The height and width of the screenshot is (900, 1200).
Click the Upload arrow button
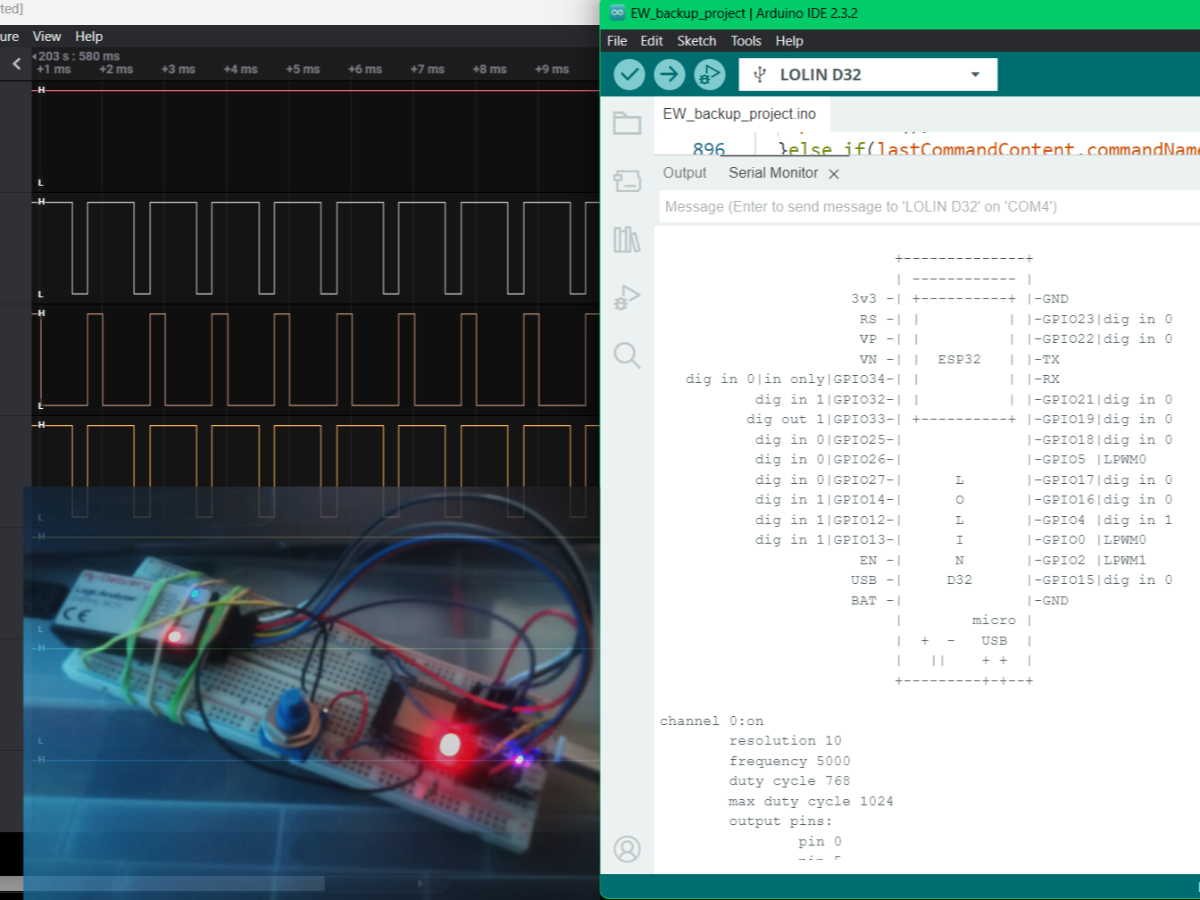pyautogui.click(x=669, y=75)
